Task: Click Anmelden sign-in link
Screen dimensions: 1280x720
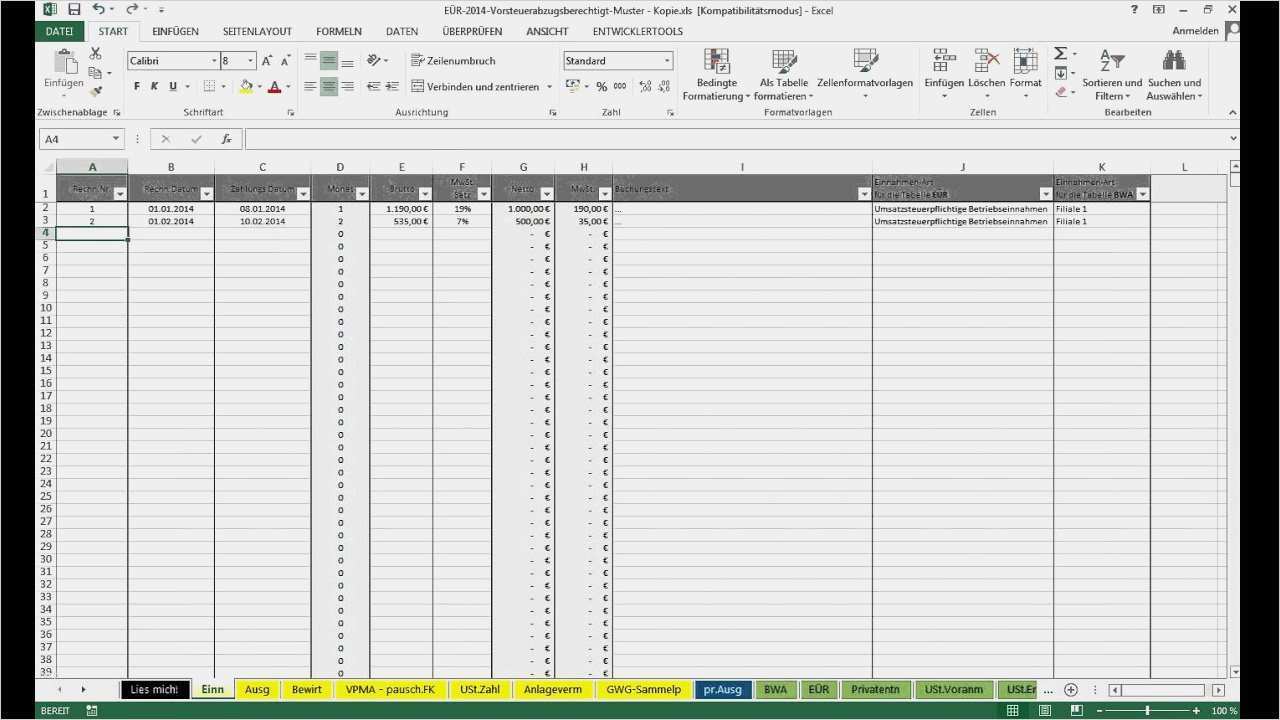Action: tap(1195, 31)
